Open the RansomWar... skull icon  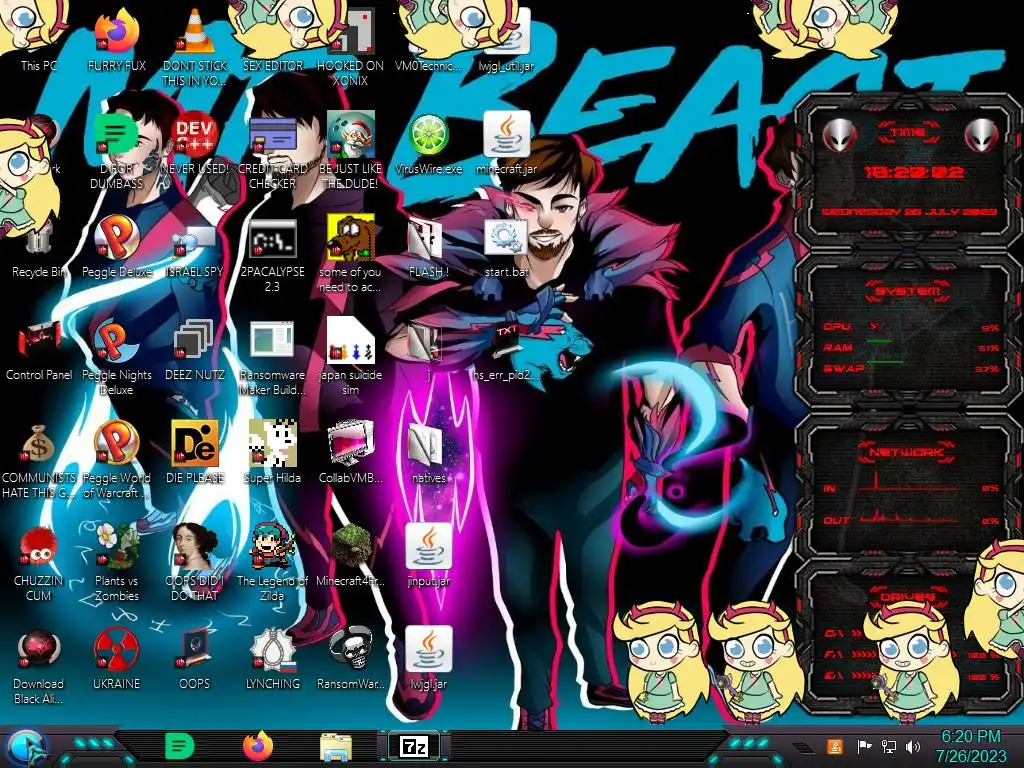pyautogui.click(x=351, y=658)
